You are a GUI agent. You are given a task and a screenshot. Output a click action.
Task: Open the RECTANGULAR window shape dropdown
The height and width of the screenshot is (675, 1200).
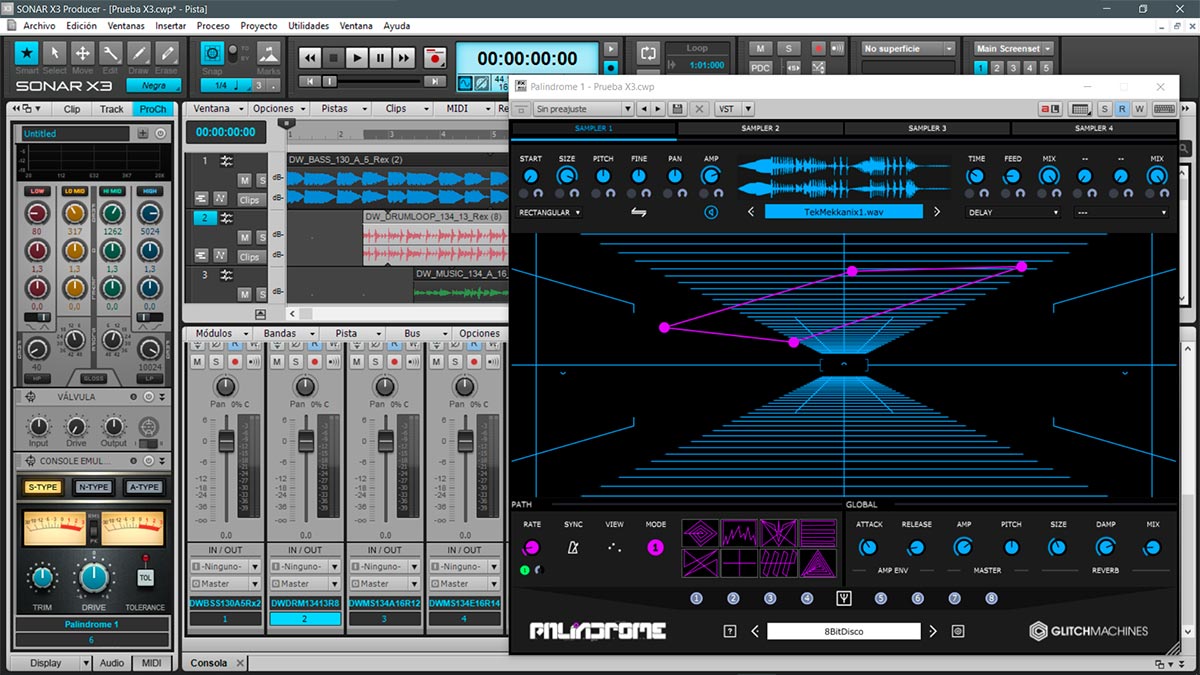coord(551,212)
